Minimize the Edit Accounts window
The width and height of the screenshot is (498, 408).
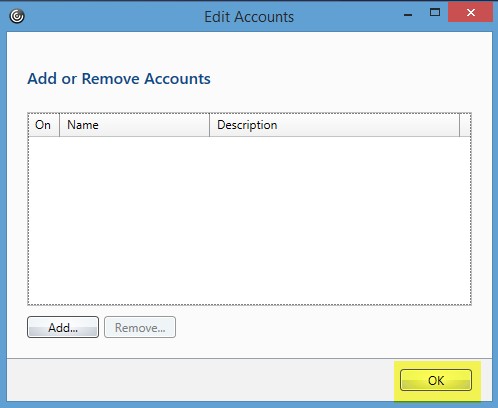point(408,13)
